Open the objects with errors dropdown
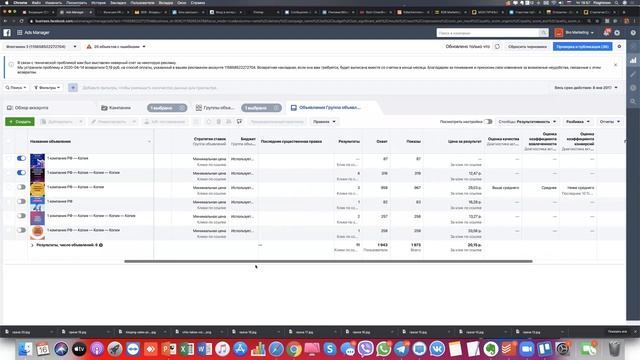 pyautogui.click(x=116, y=47)
